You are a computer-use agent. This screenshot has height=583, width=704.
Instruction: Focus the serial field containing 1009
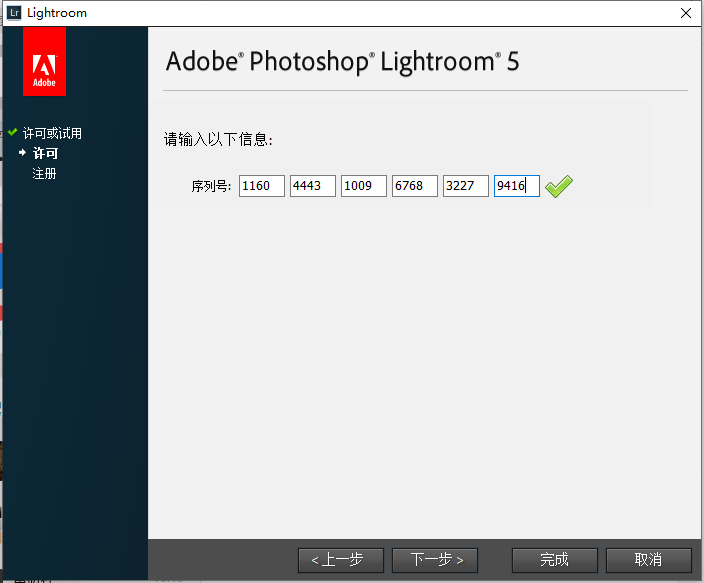click(364, 186)
